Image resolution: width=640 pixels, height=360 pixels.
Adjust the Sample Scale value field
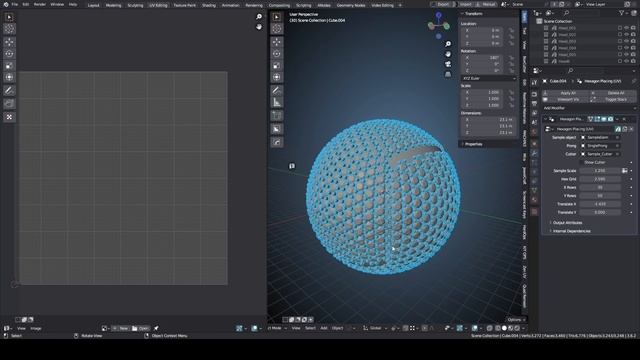click(x=600, y=171)
